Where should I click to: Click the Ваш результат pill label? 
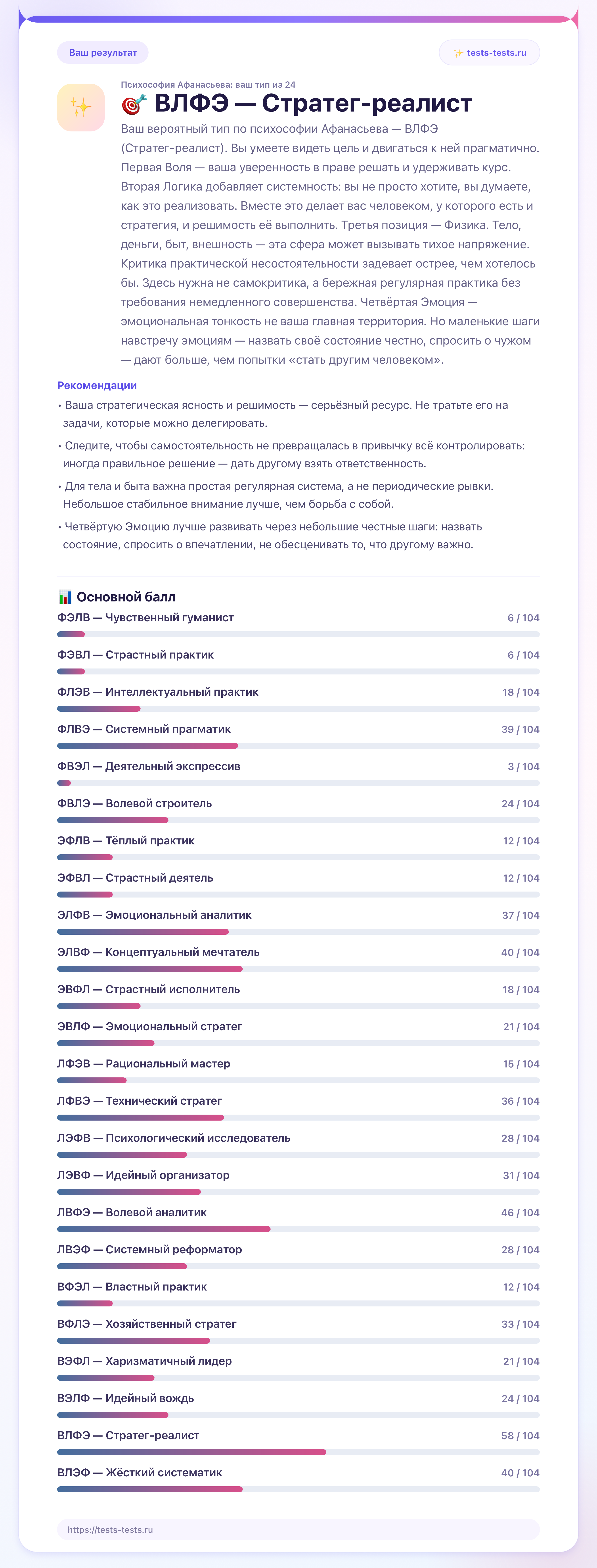pyautogui.click(x=103, y=52)
